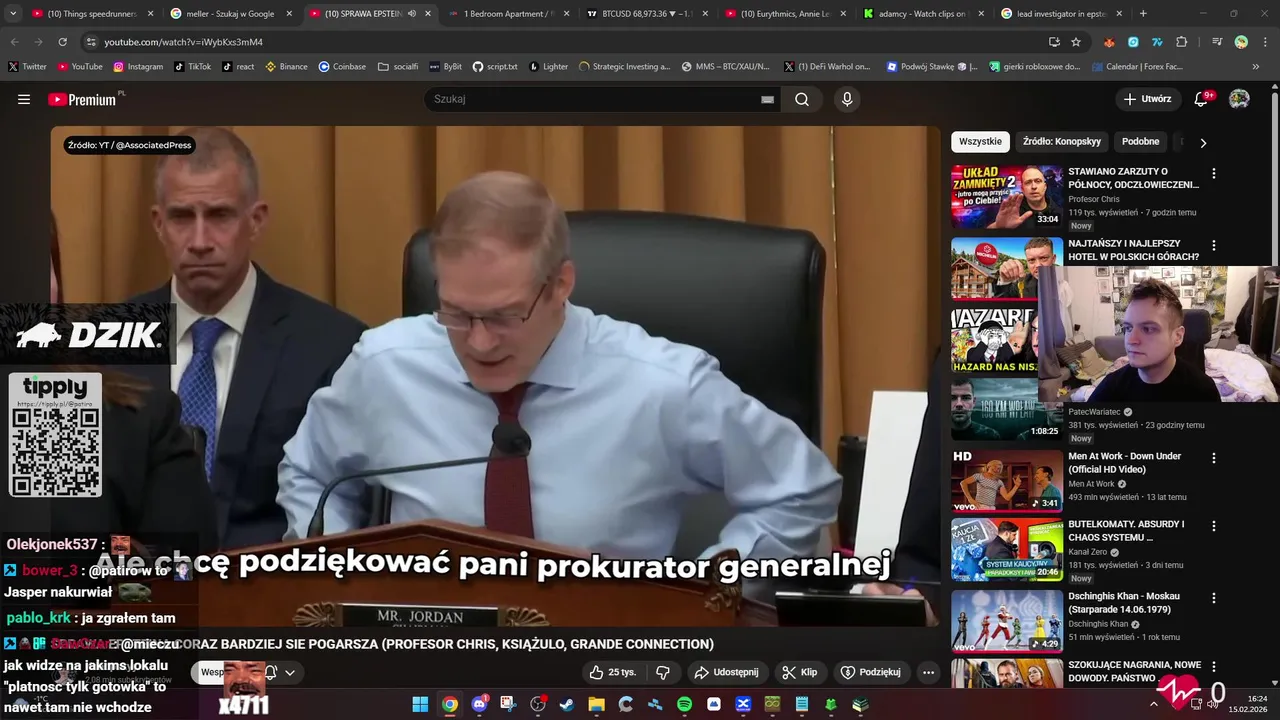1280x720 pixels.
Task: Open tab search dropdown at top left
Action: 13,14
